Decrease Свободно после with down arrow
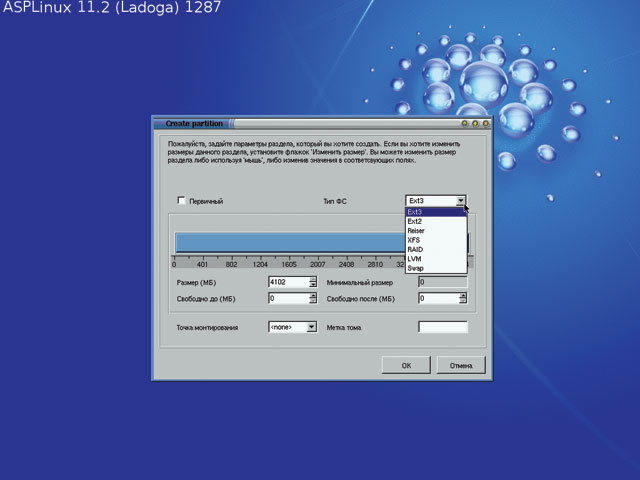Image resolution: width=640 pixels, height=480 pixels. pos(463,301)
